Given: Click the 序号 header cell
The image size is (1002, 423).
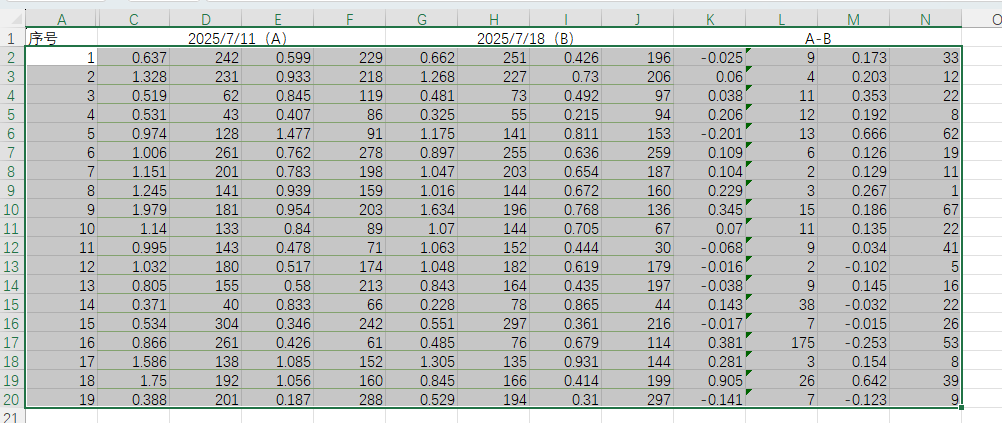Looking at the screenshot, I should click(61, 38).
